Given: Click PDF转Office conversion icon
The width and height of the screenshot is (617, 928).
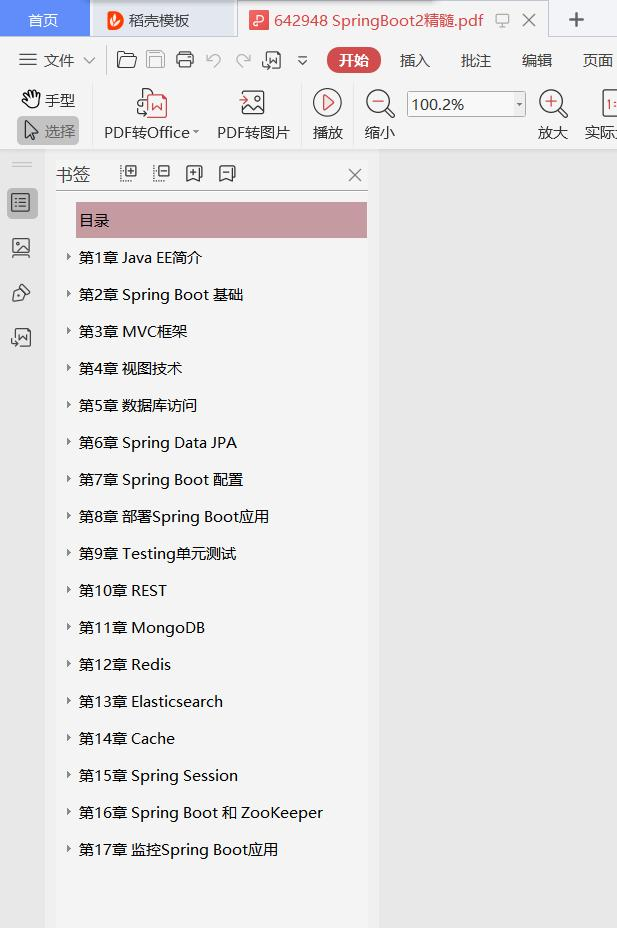Looking at the screenshot, I should point(152,104).
